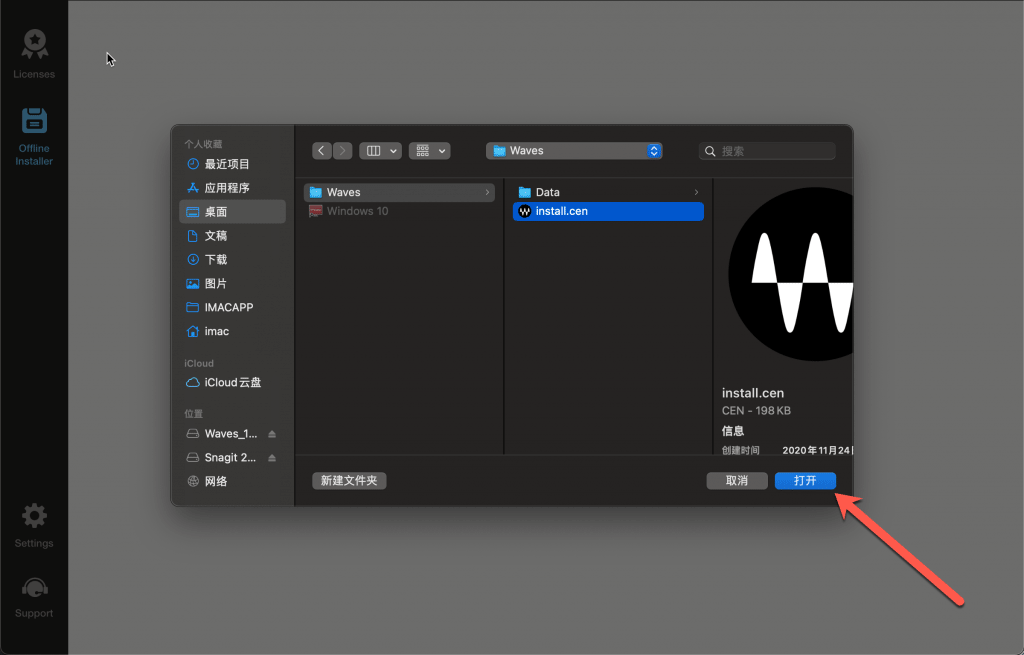Screen dimensions: 1024x655
Task: Click the 打开 button
Action: point(805,481)
